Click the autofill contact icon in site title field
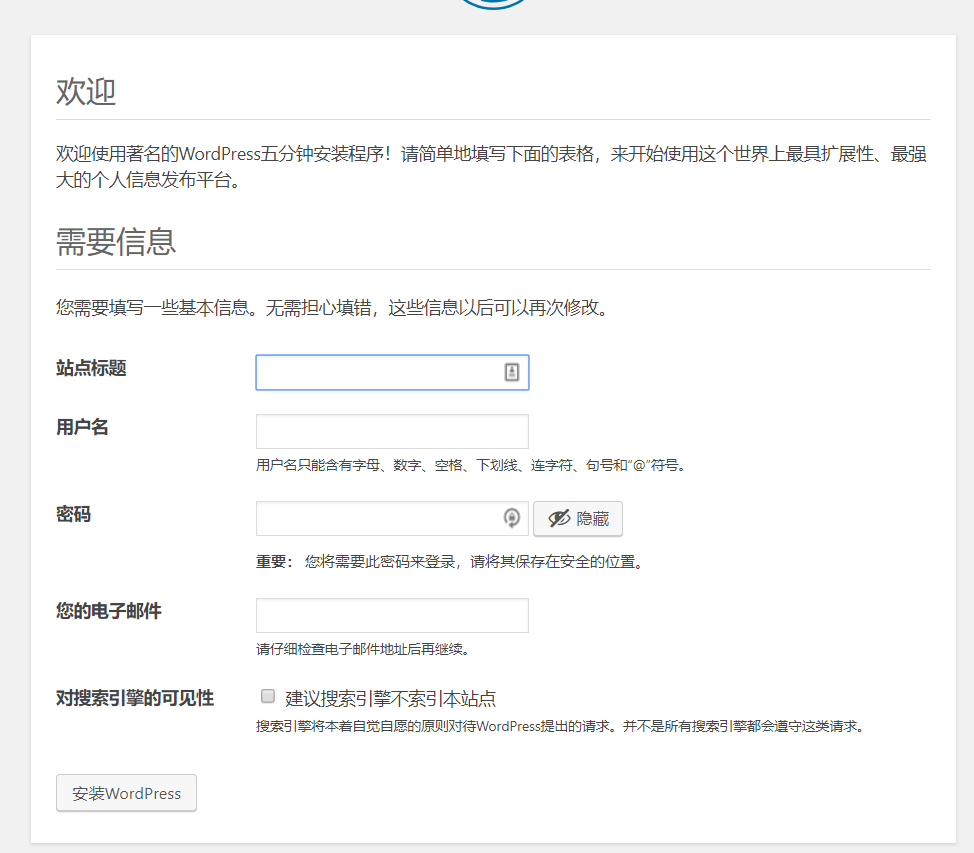This screenshot has height=853, width=974. click(510, 371)
